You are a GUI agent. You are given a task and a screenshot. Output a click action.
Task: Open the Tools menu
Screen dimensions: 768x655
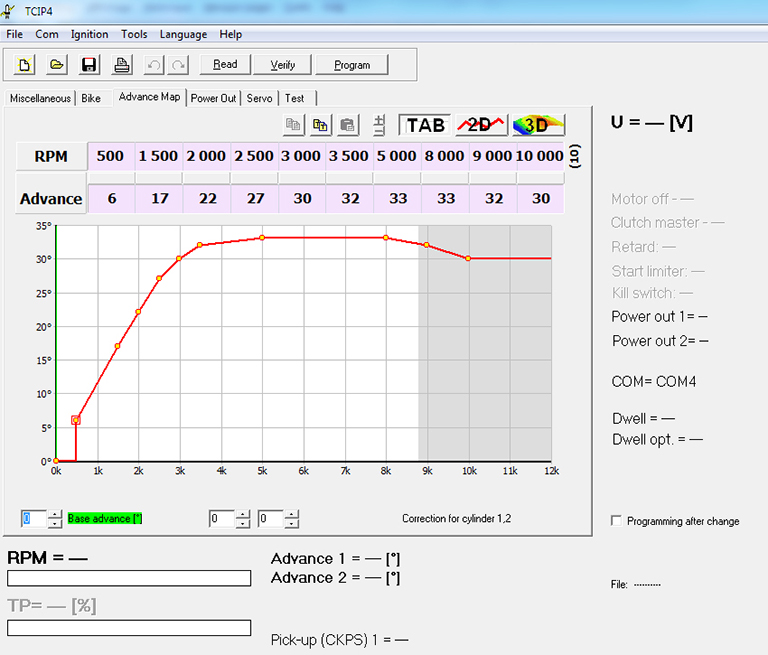click(134, 34)
